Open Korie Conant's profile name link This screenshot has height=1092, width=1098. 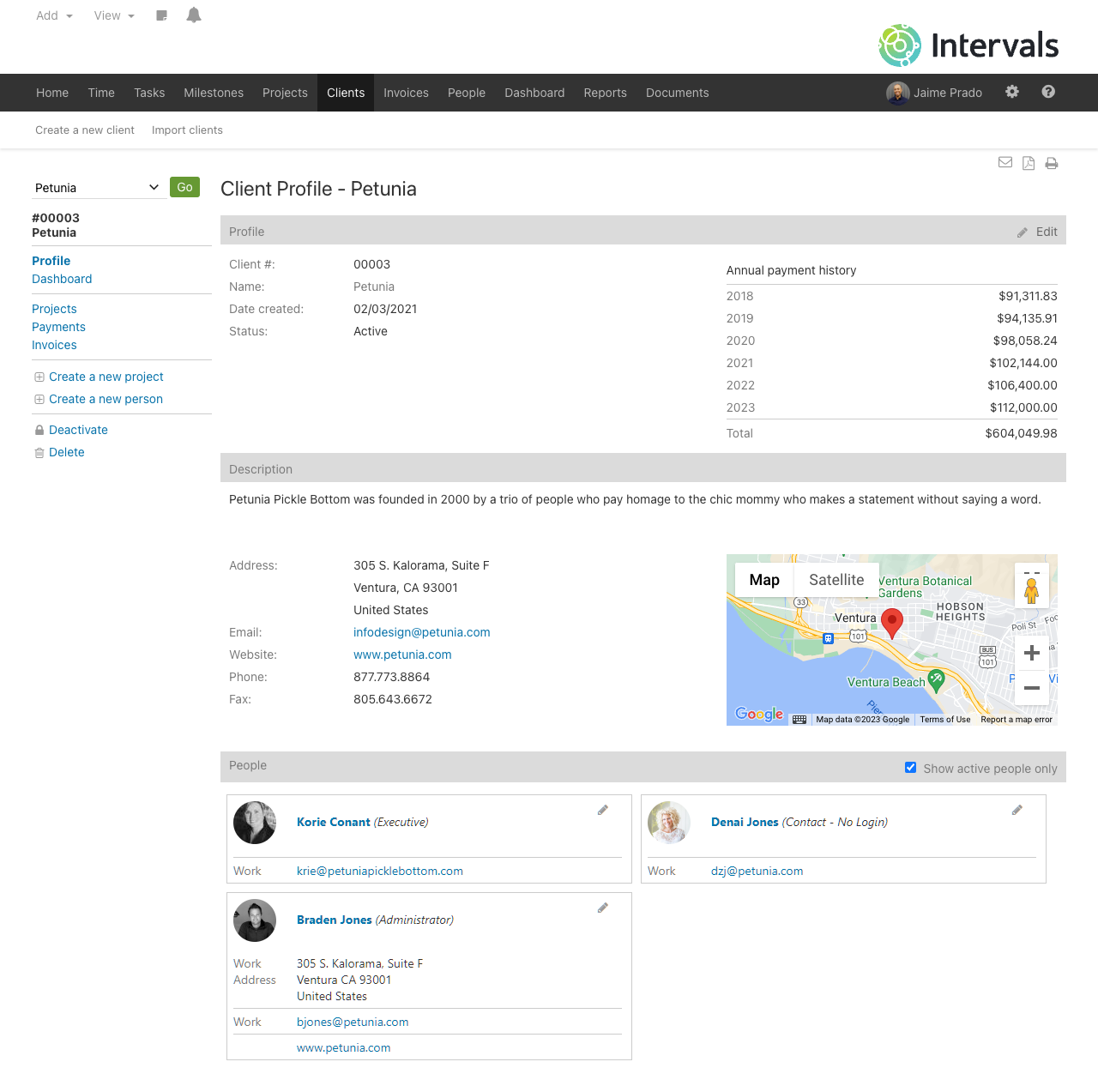click(x=334, y=822)
